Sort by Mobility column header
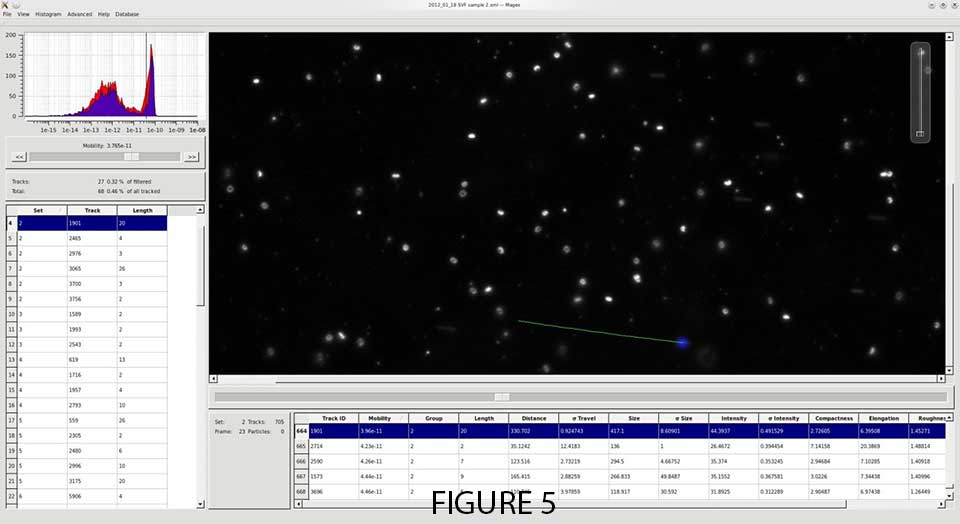Image resolution: width=960 pixels, height=524 pixels. pyautogui.click(x=380, y=418)
